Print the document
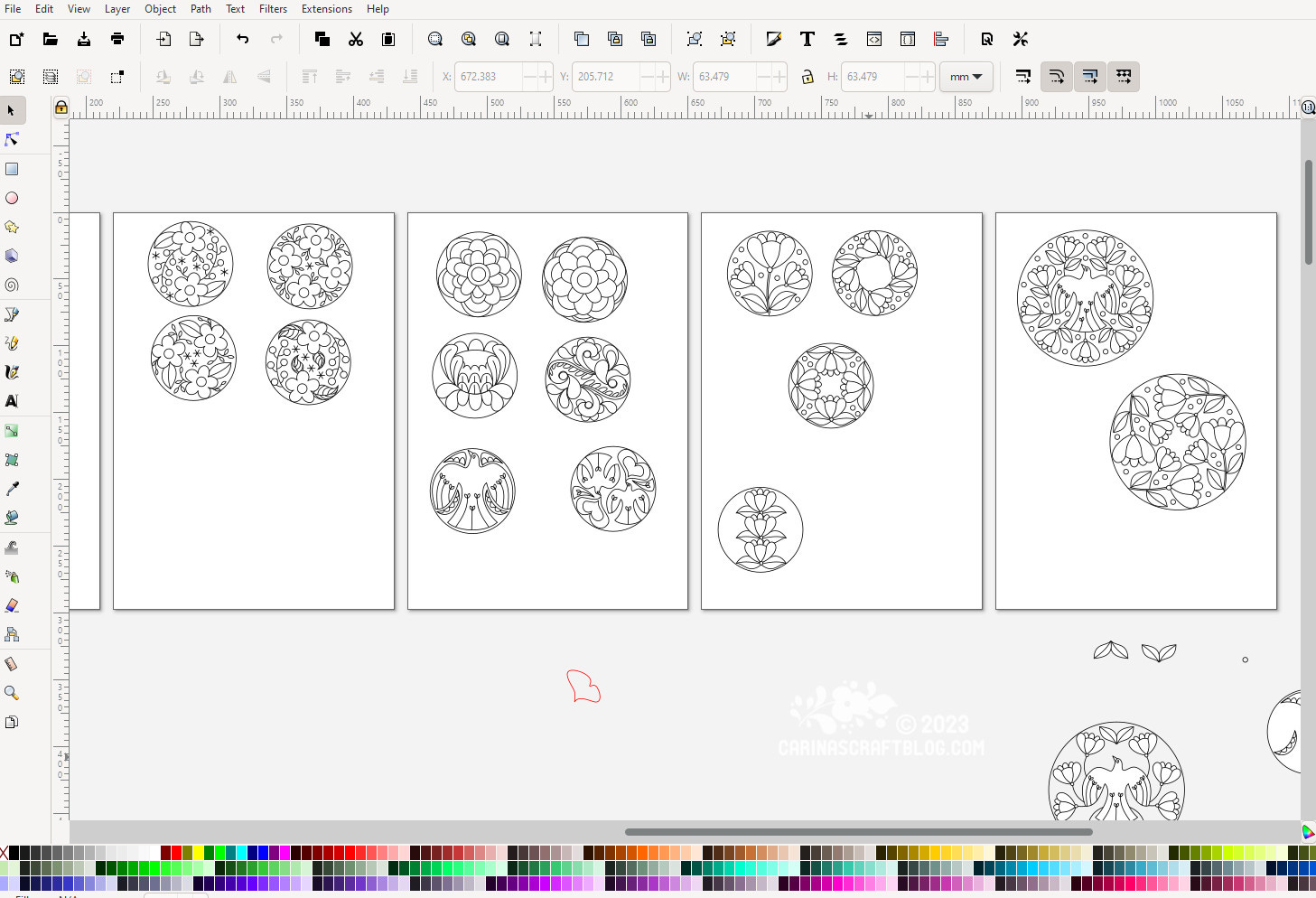Screen dimensions: 1316x898 (117, 39)
